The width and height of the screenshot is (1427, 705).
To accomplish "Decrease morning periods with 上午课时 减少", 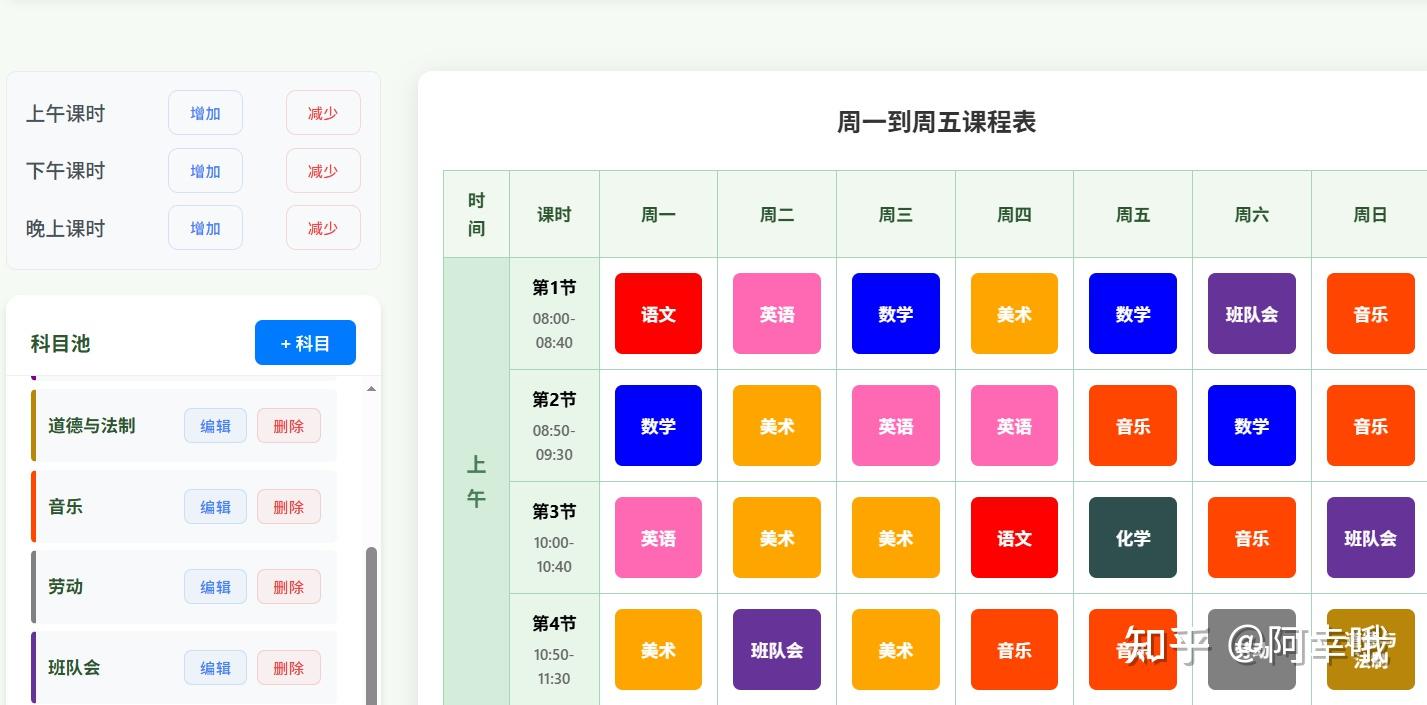I will (x=323, y=113).
